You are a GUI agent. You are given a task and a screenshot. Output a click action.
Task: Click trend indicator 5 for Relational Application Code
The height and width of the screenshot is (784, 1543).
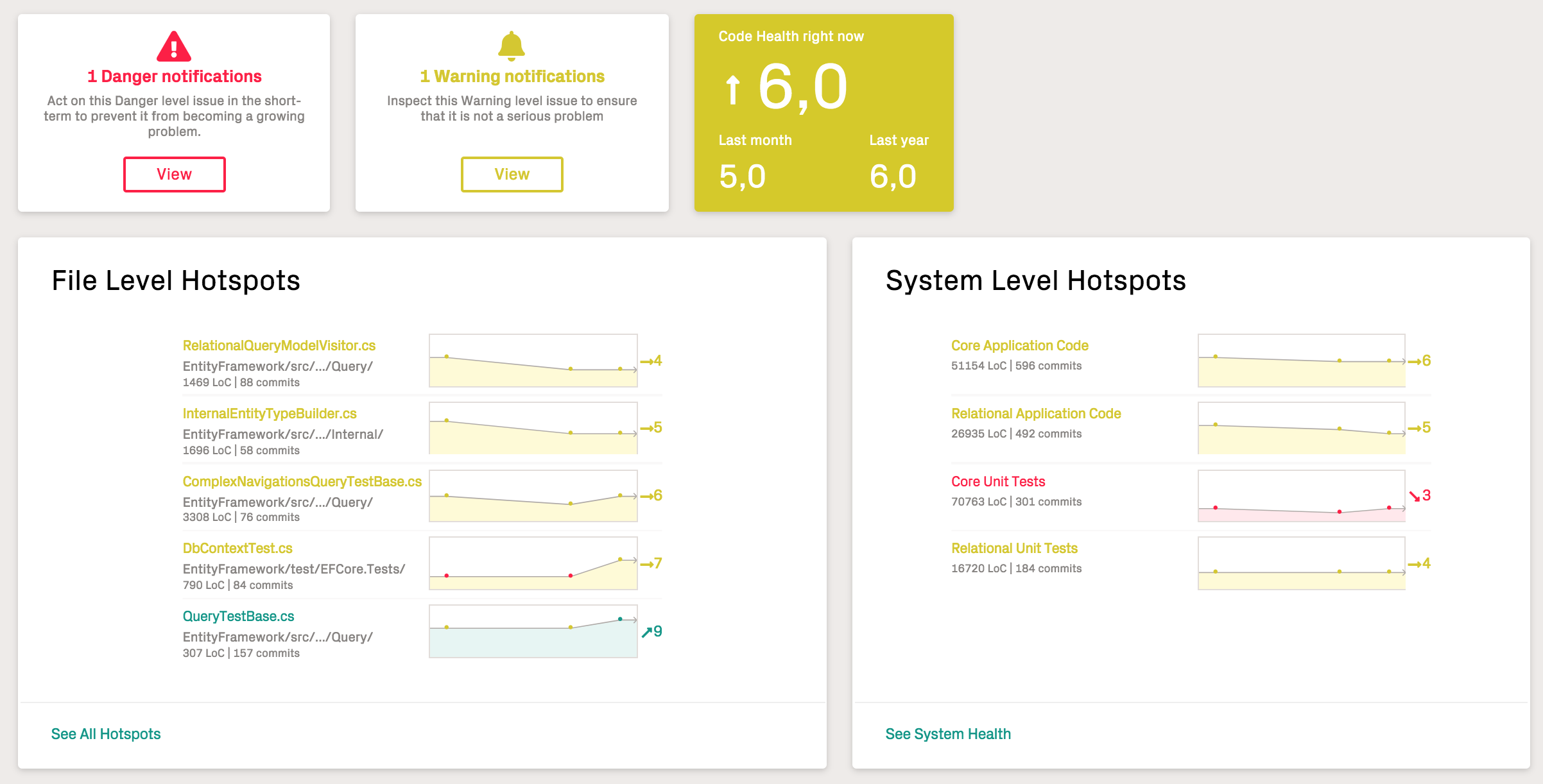[1420, 427]
